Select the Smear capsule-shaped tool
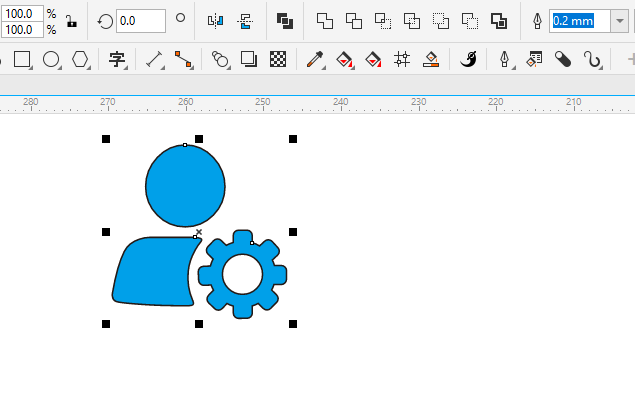This screenshot has height=414, width=635. pos(563,59)
